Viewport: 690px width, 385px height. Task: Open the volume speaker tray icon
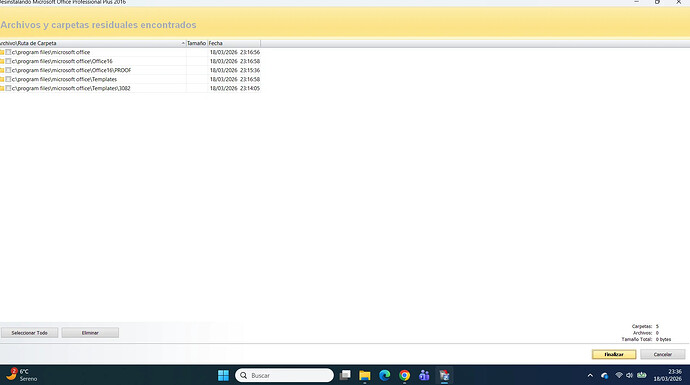[x=629, y=375]
